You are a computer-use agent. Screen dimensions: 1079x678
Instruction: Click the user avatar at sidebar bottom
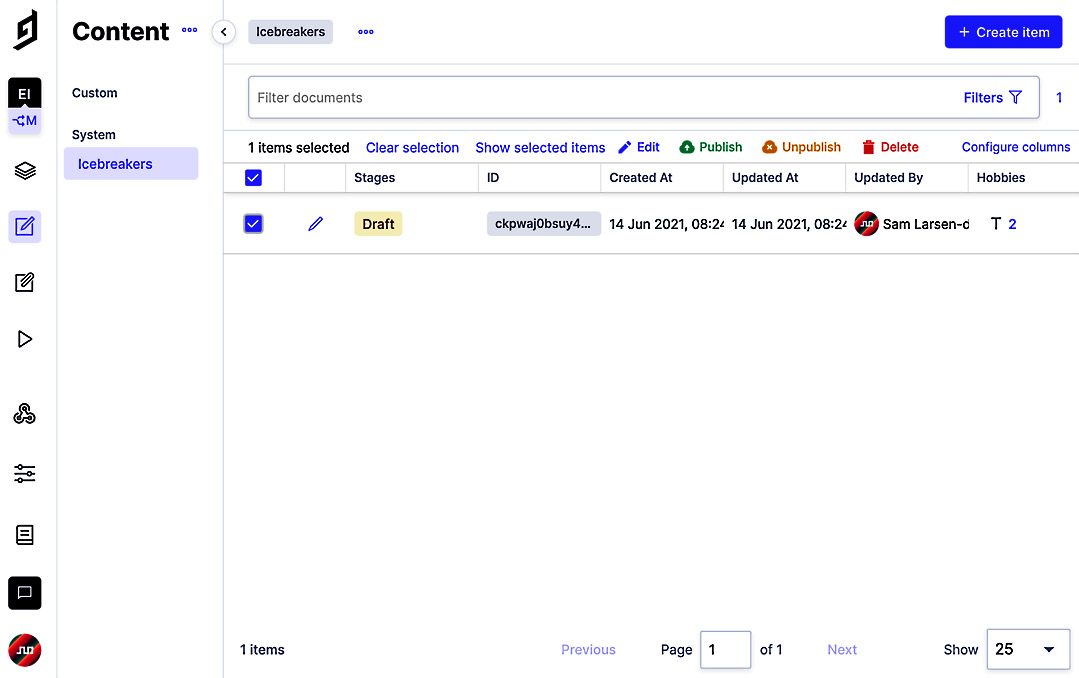pyautogui.click(x=24, y=650)
